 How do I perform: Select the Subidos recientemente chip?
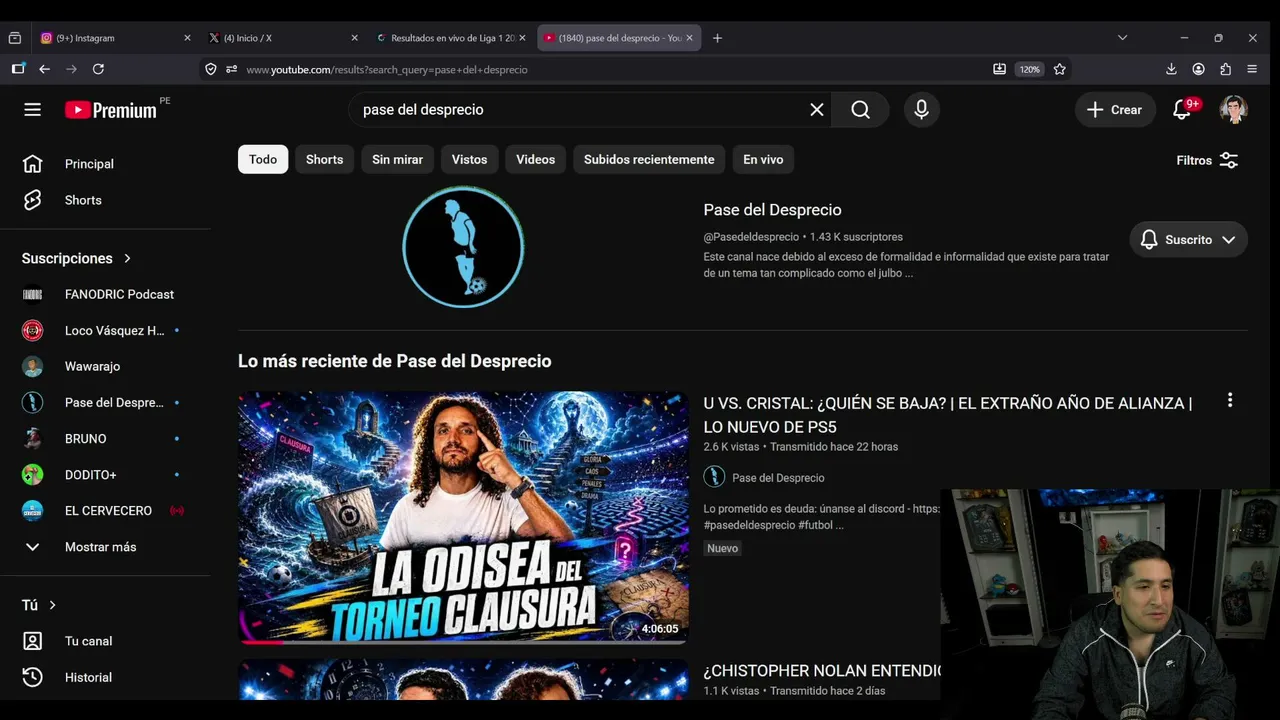649,159
